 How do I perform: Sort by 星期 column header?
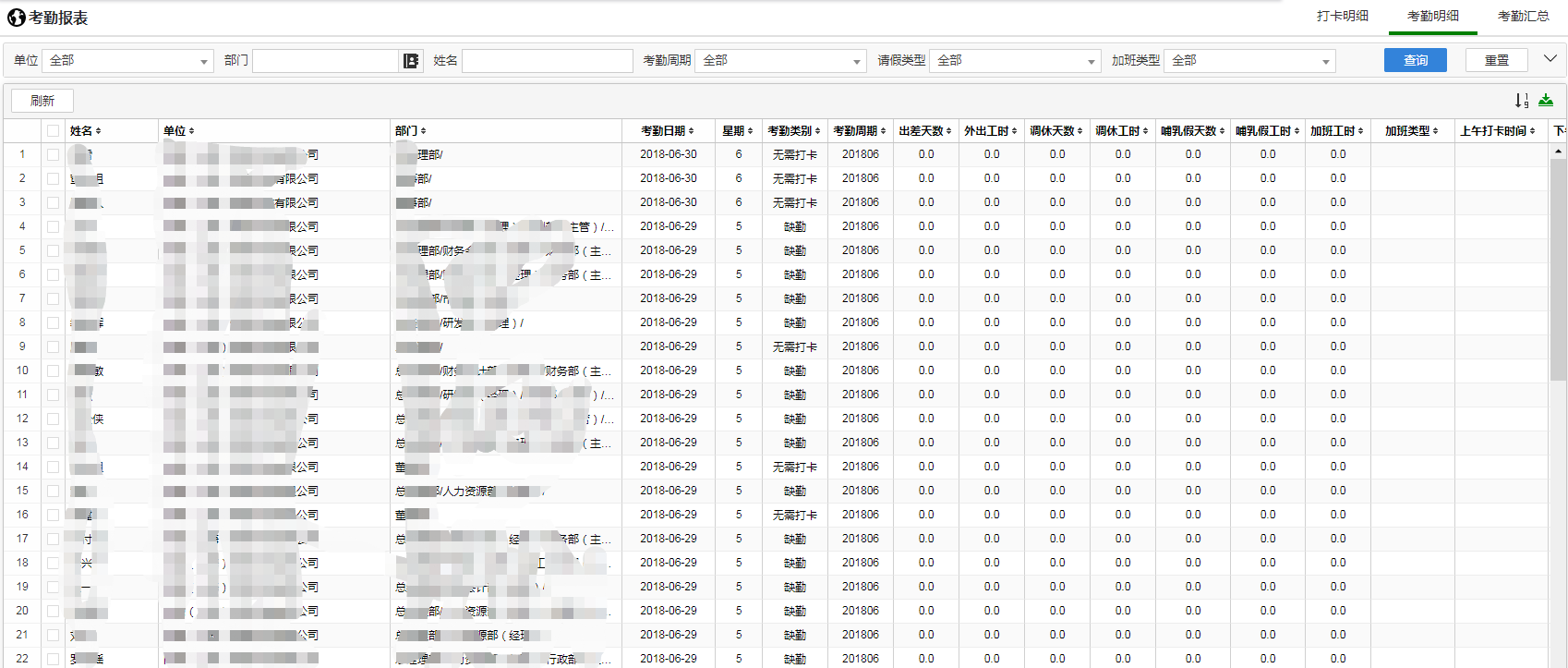[x=738, y=131]
